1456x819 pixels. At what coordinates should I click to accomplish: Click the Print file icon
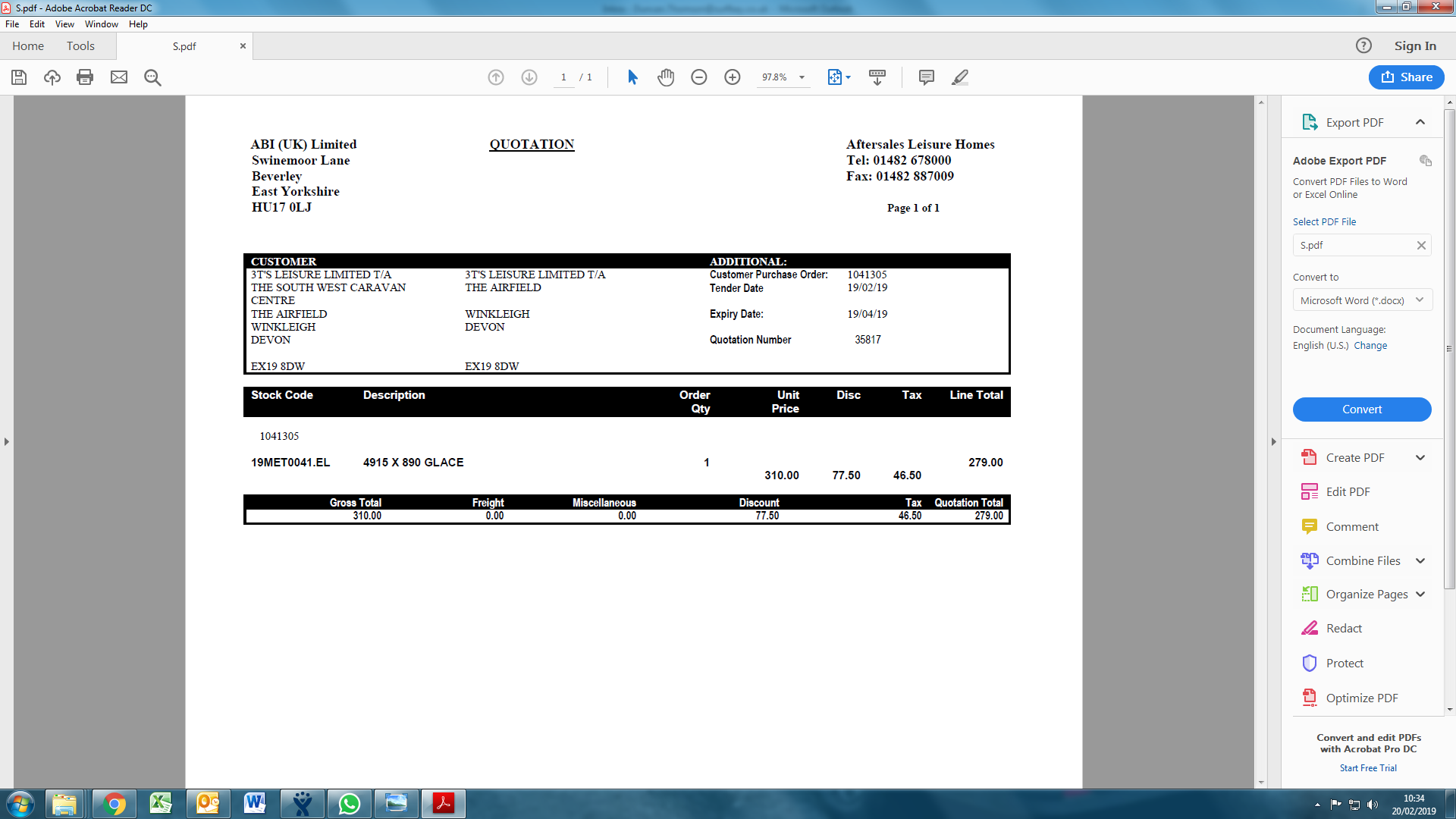coord(85,77)
